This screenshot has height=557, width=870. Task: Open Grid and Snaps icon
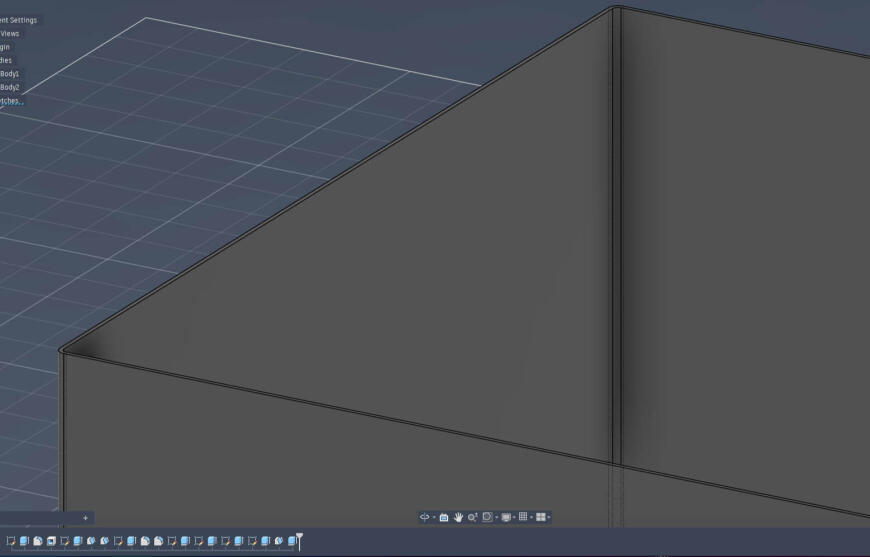pos(523,517)
